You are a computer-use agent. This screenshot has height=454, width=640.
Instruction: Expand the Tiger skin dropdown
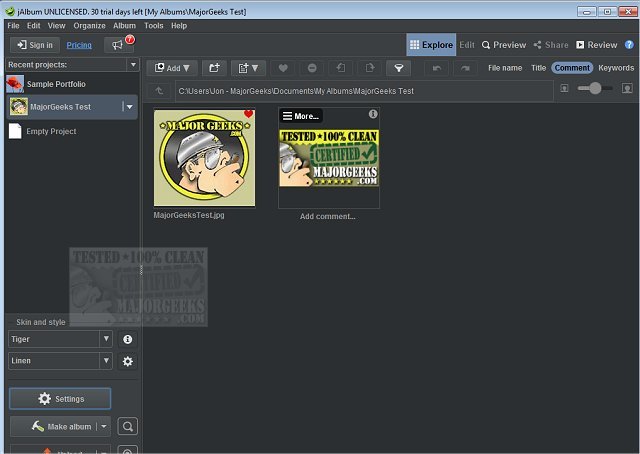(106, 339)
